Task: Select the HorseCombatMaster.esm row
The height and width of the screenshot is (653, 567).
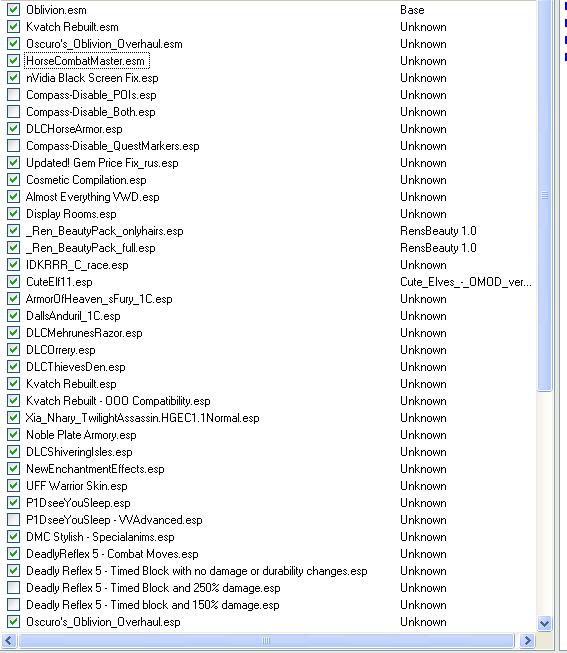Action: tap(85, 61)
